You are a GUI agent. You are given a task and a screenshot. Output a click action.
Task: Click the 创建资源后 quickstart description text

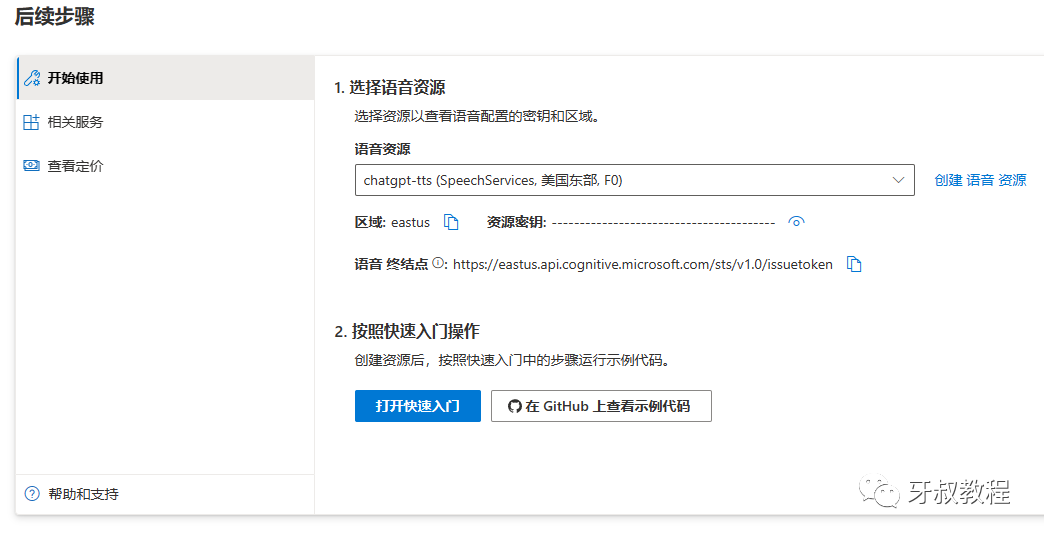(512, 361)
